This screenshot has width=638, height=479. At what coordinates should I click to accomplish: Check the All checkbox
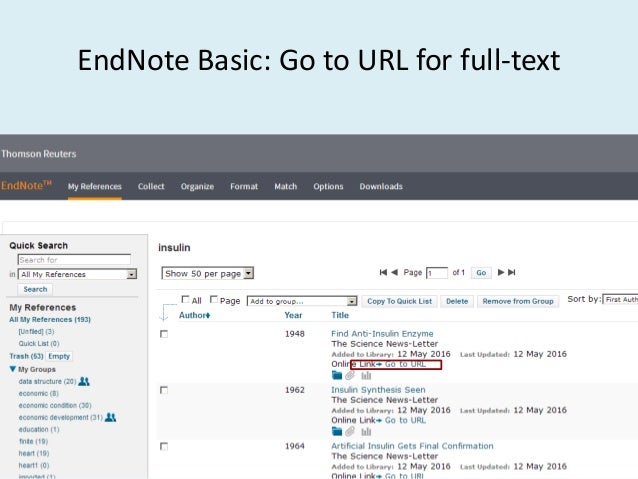[185, 300]
